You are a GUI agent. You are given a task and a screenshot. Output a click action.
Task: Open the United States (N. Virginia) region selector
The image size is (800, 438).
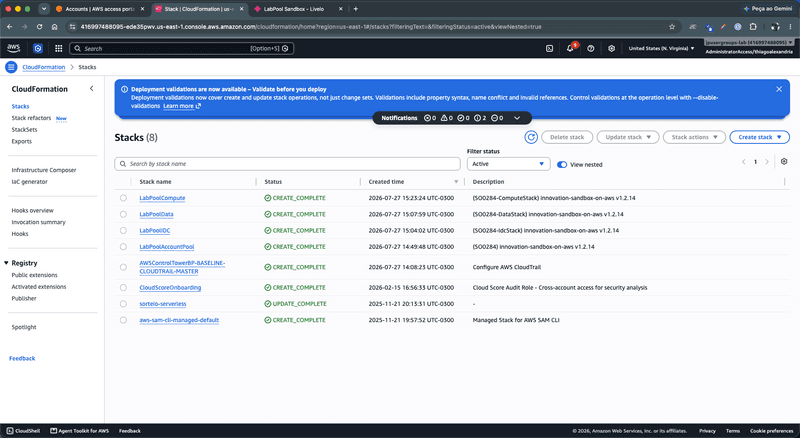[x=661, y=48]
